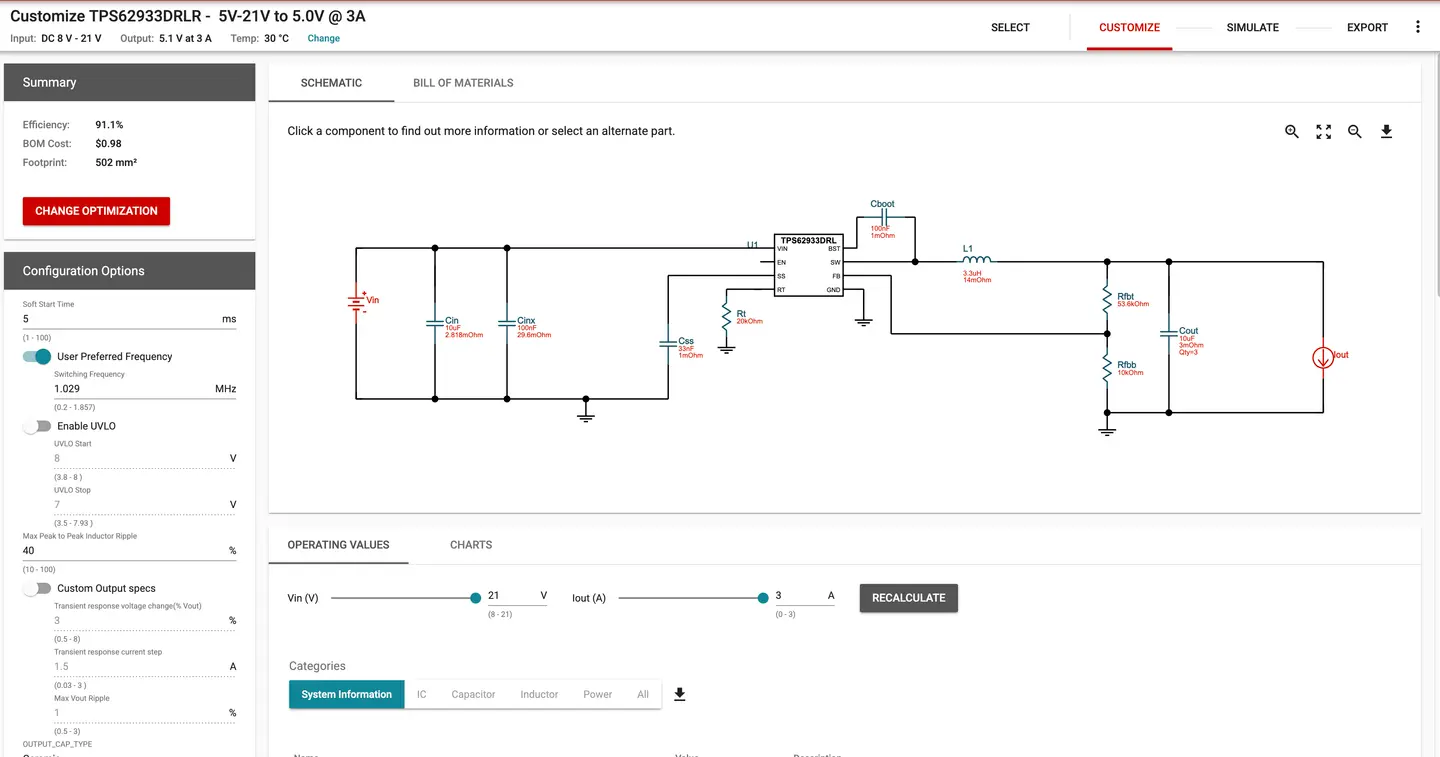Click the Iout current value field
Image resolution: width=1440 pixels, height=757 pixels.
[x=805, y=596]
